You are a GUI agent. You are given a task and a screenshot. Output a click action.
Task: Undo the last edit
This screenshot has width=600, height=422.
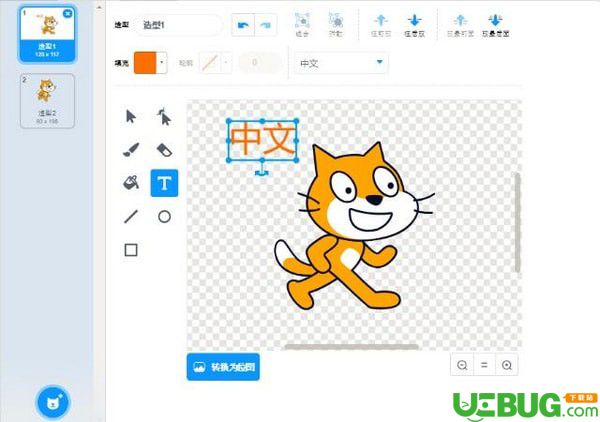point(243,25)
